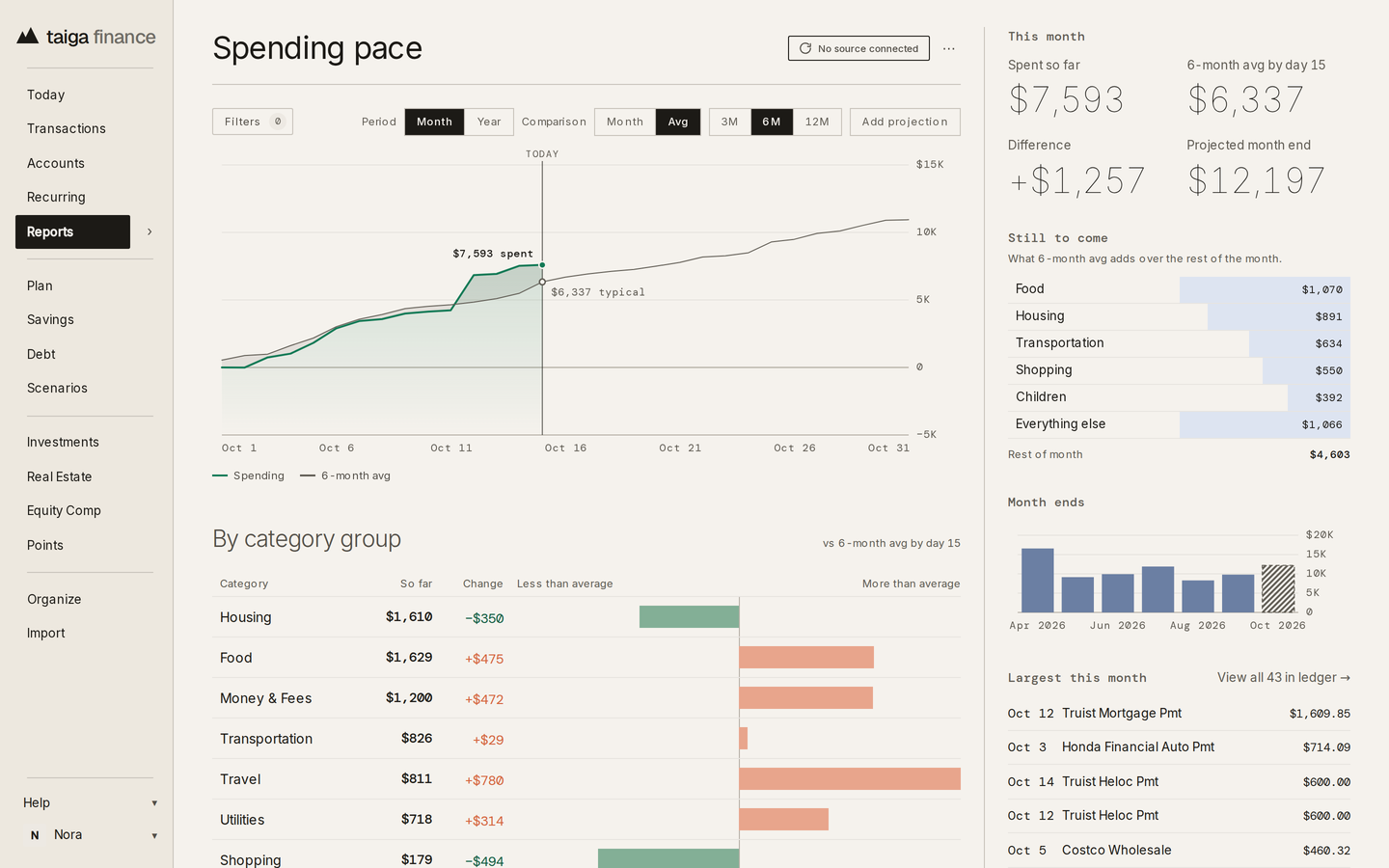The image size is (1389, 868).
Task: Go to Today in sidebar
Action: [46, 95]
